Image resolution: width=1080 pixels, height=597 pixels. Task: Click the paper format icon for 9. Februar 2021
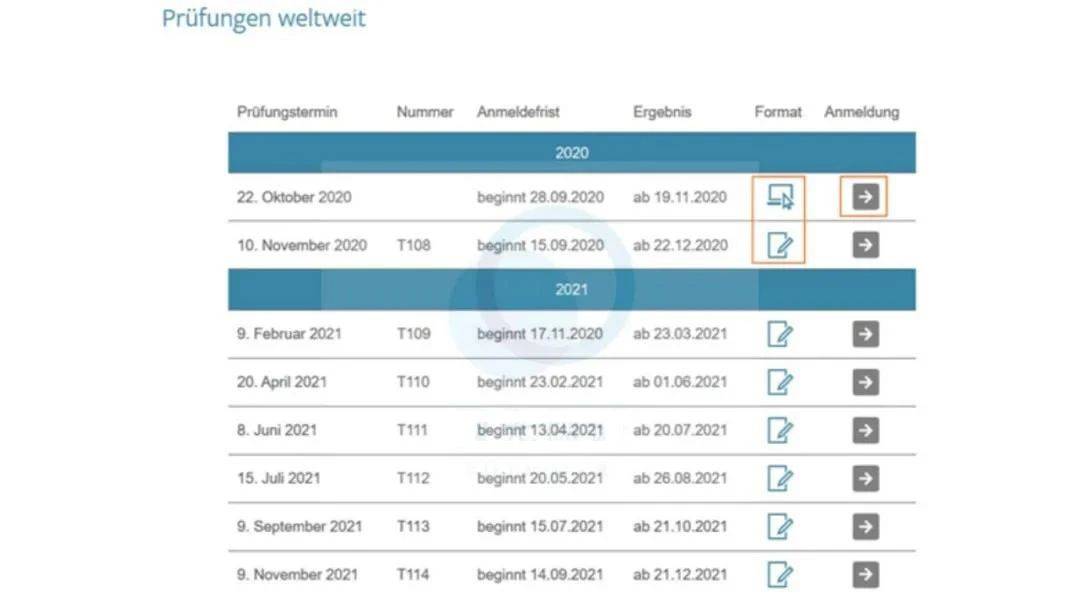coord(779,333)
